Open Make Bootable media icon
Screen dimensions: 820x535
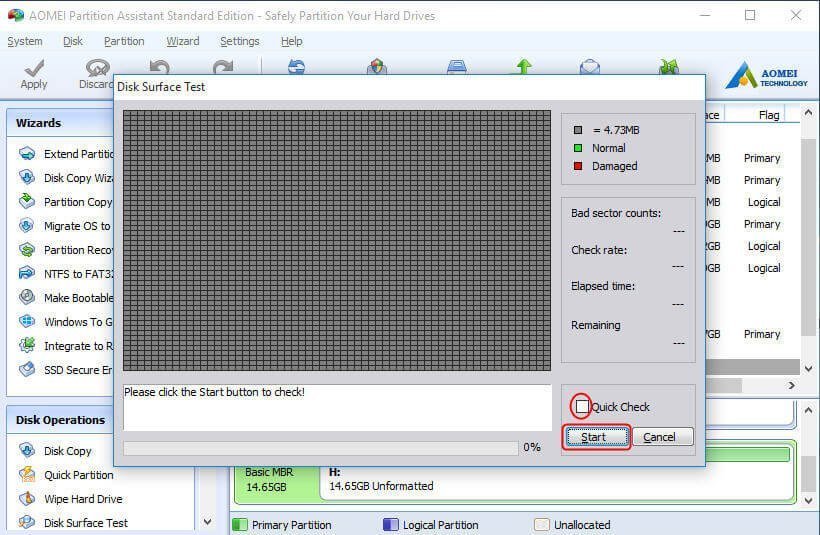tap(27, 297)
